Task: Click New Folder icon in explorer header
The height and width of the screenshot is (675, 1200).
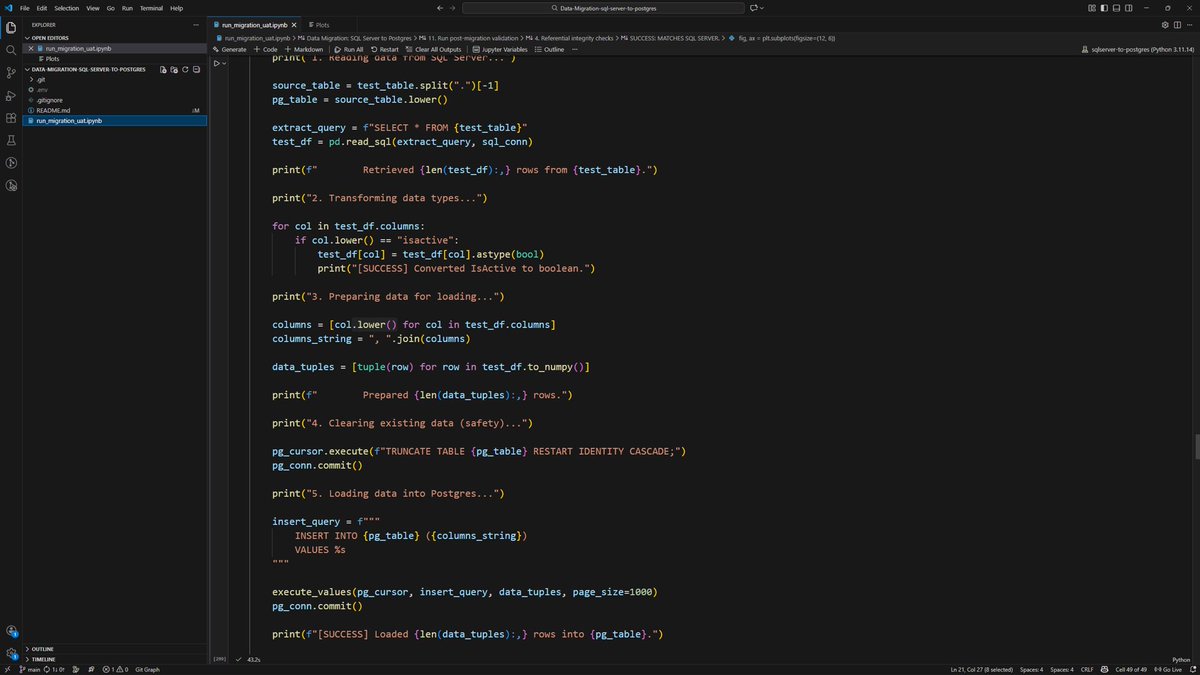Action: pos(174,69)
